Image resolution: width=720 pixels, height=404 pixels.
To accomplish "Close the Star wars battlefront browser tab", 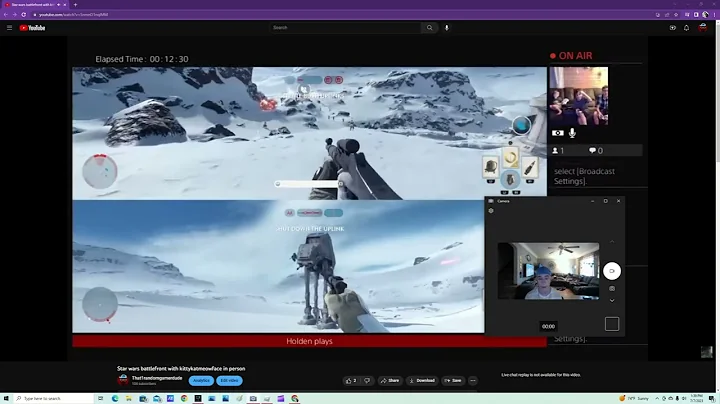I will (x=65, y=5).
